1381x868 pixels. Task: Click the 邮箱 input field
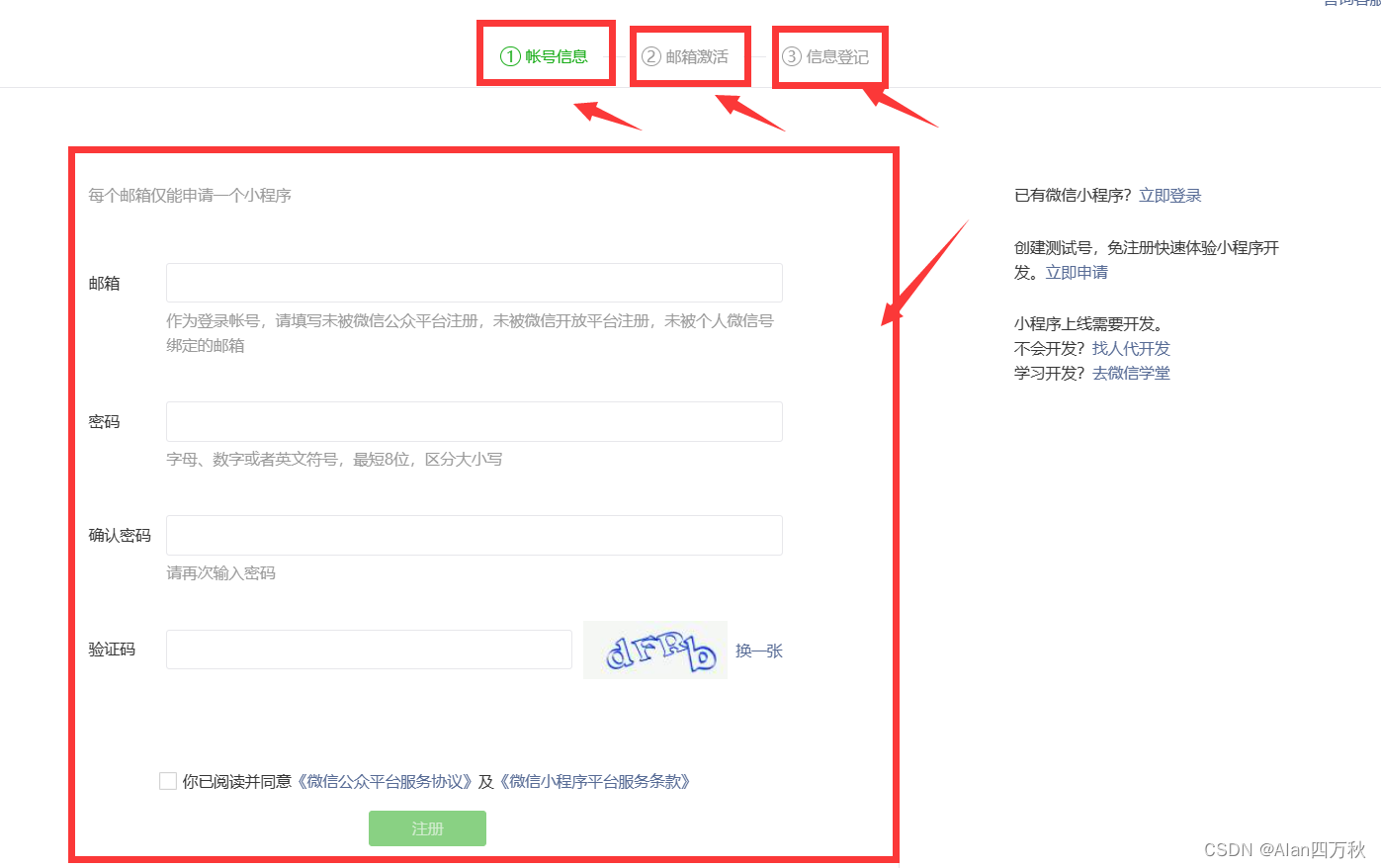click(475, 283)
